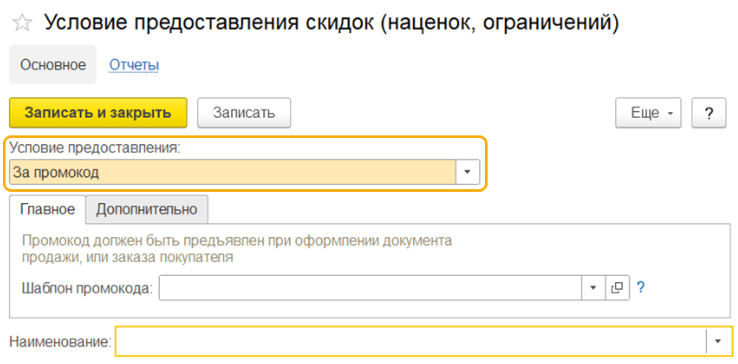Switch to the Дополнительно tab
The width and height of the screenshot is (738, 364).
coord(147,209)
